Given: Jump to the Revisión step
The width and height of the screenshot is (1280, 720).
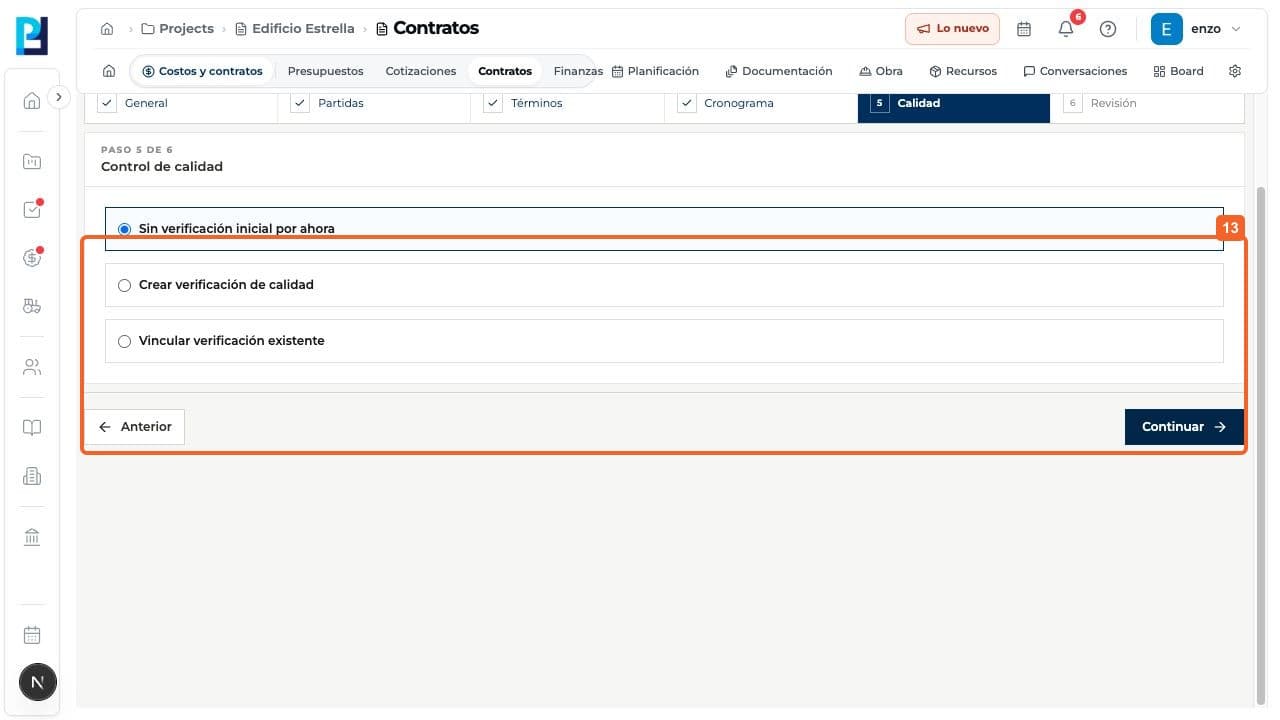Looking at the screenshot, I should click(x=1147, y=103).
